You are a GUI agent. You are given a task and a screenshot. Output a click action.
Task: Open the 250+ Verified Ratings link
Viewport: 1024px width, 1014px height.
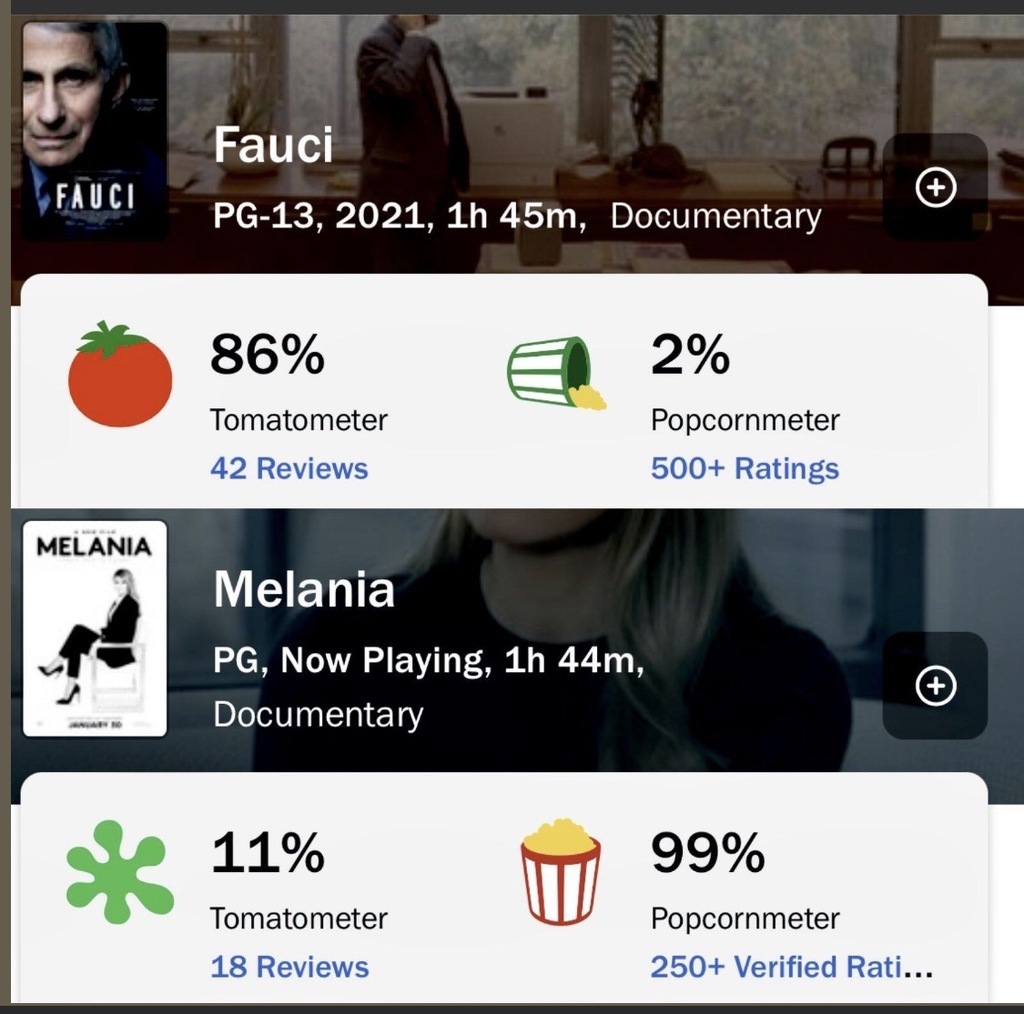tap(791, 967)
